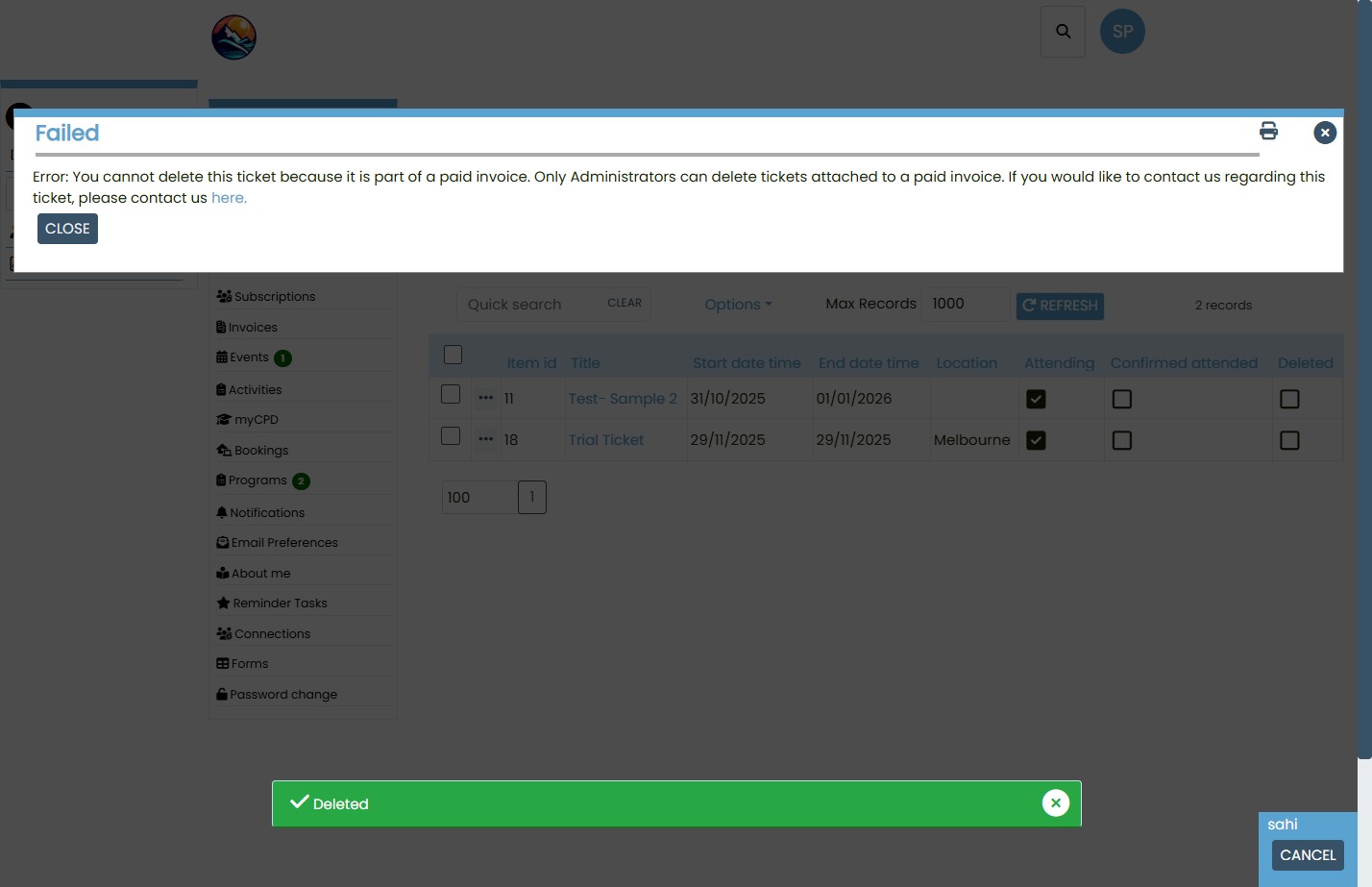Dismiss the green Deleted notification

click(1055, 802)
